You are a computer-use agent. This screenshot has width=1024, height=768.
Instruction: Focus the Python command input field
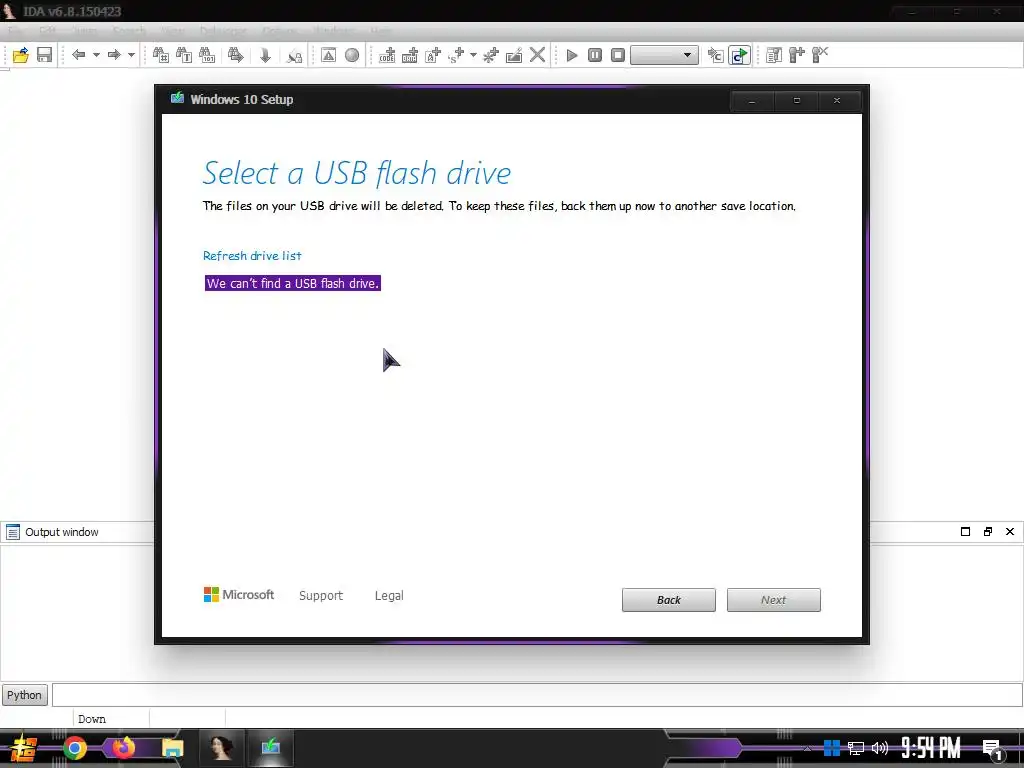point(537,695)
